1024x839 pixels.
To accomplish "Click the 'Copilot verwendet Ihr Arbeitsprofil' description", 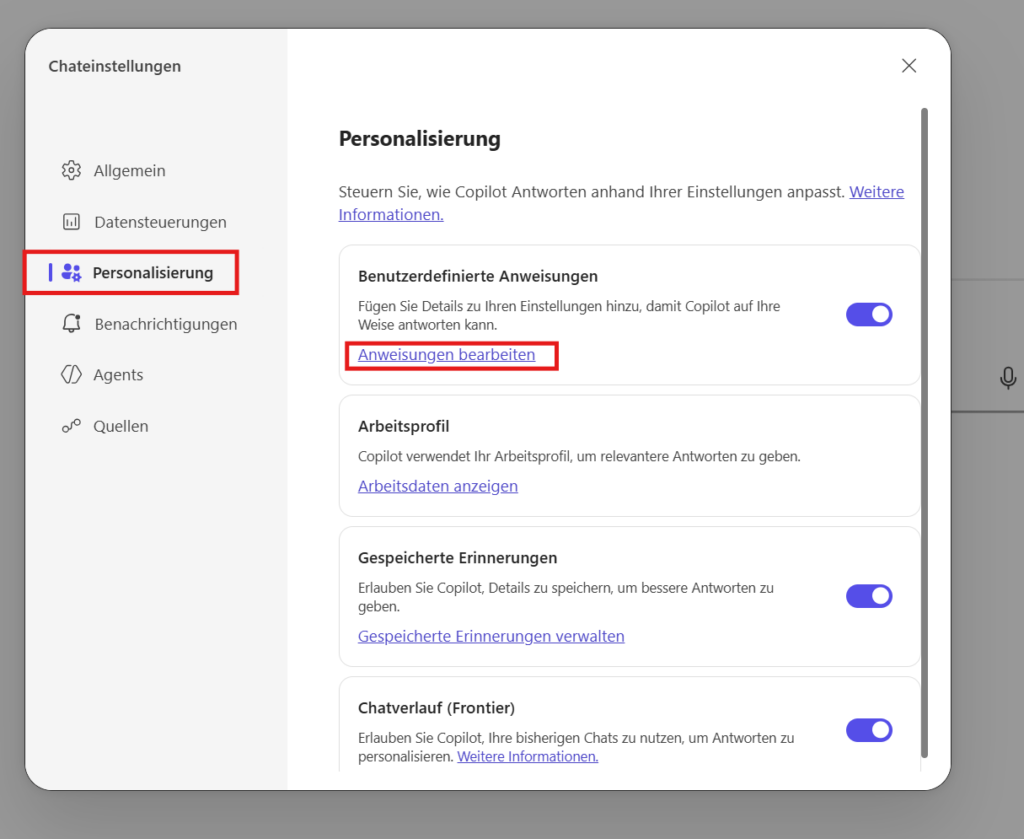I will click(579, 456).
